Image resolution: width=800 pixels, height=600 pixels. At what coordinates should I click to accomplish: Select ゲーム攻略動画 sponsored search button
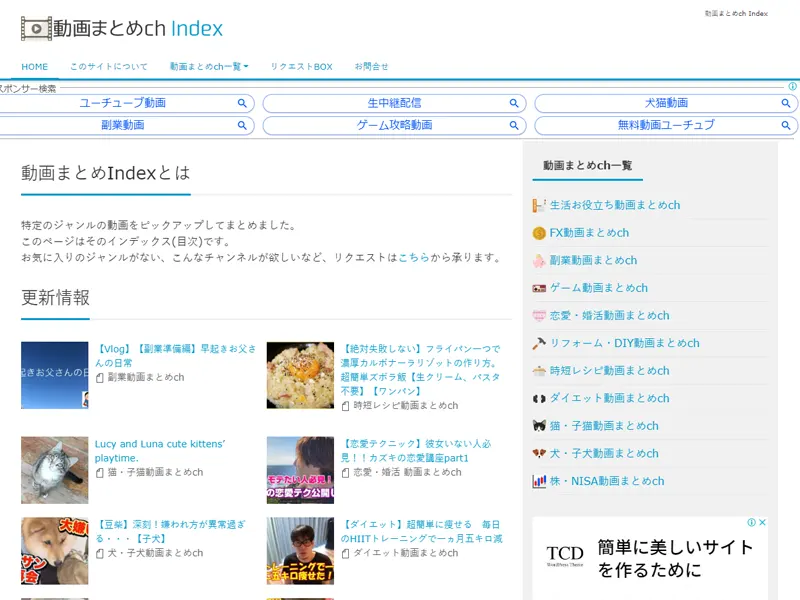tap(394, 125)
